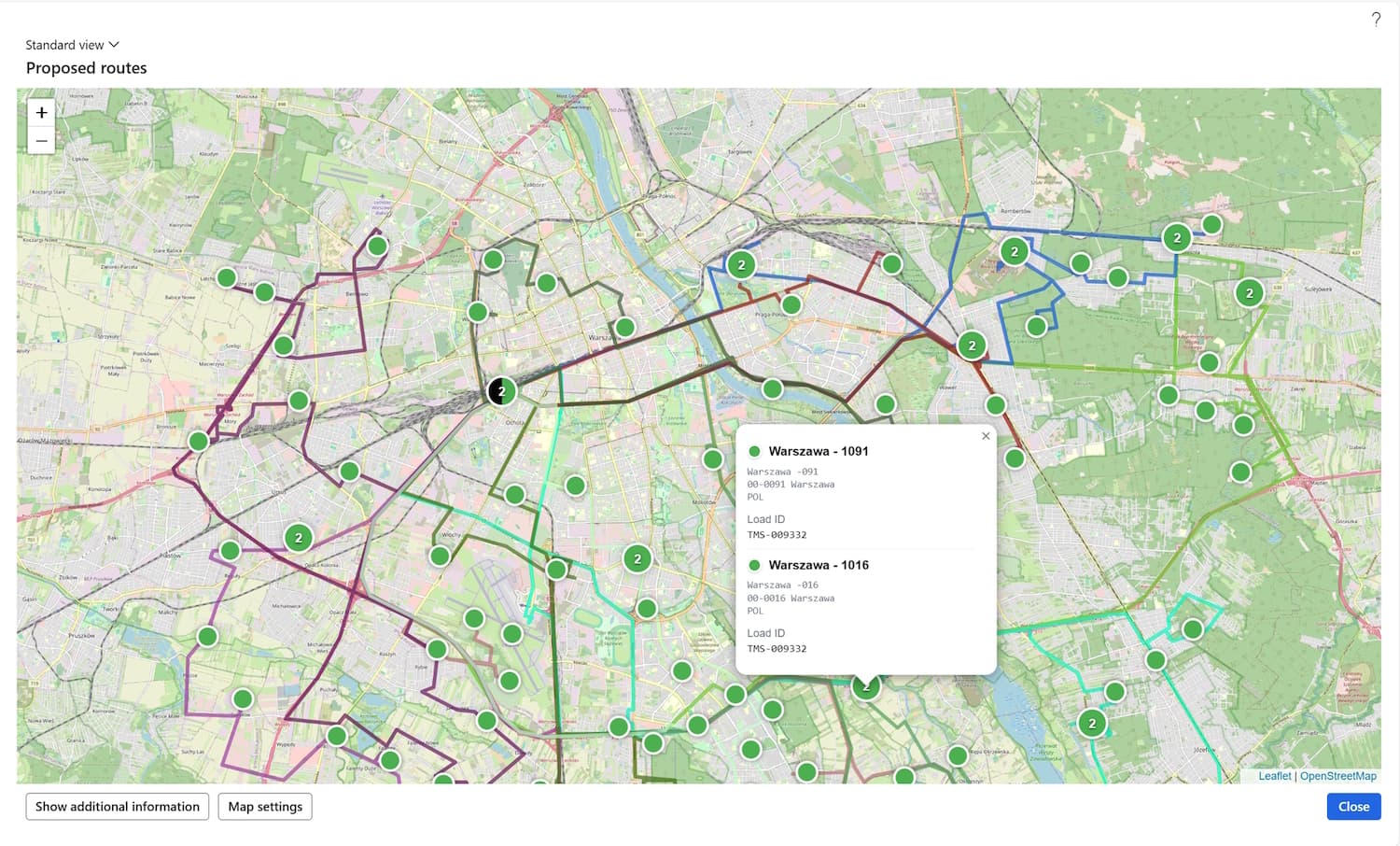Select the Warszawa - 1016 stop title
The width and height of the screenshot is (1400, 846).
click(x=818, y=566)
